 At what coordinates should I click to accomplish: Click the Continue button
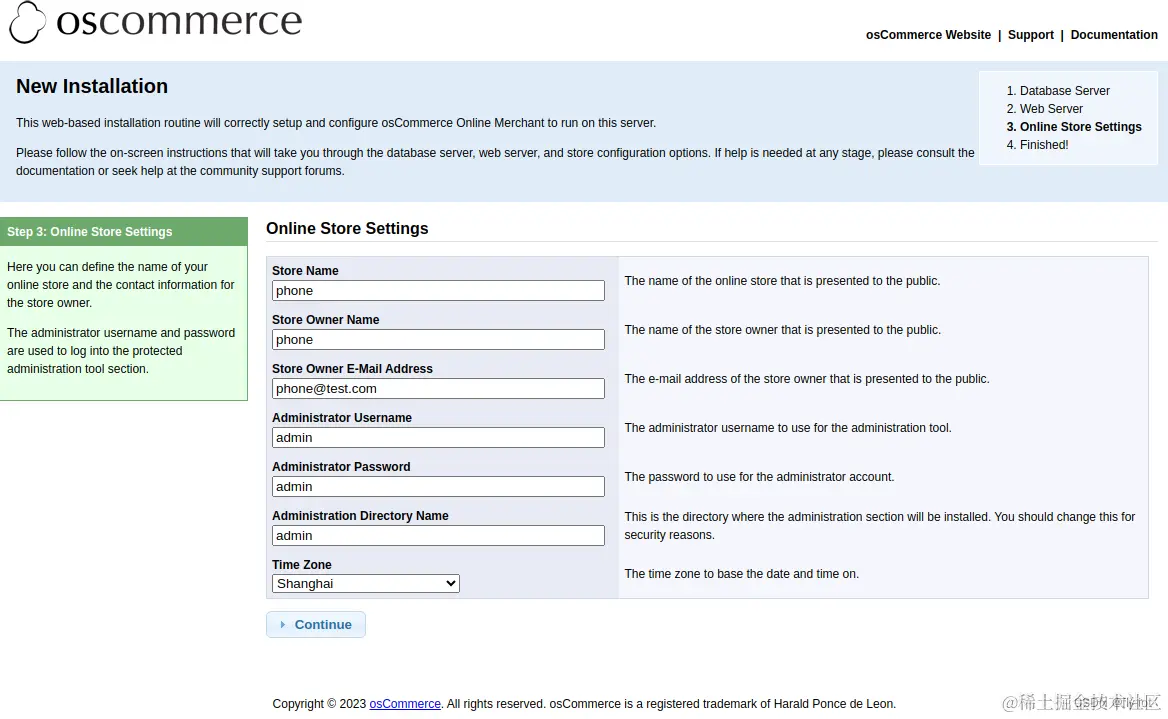tap(316, 624)
